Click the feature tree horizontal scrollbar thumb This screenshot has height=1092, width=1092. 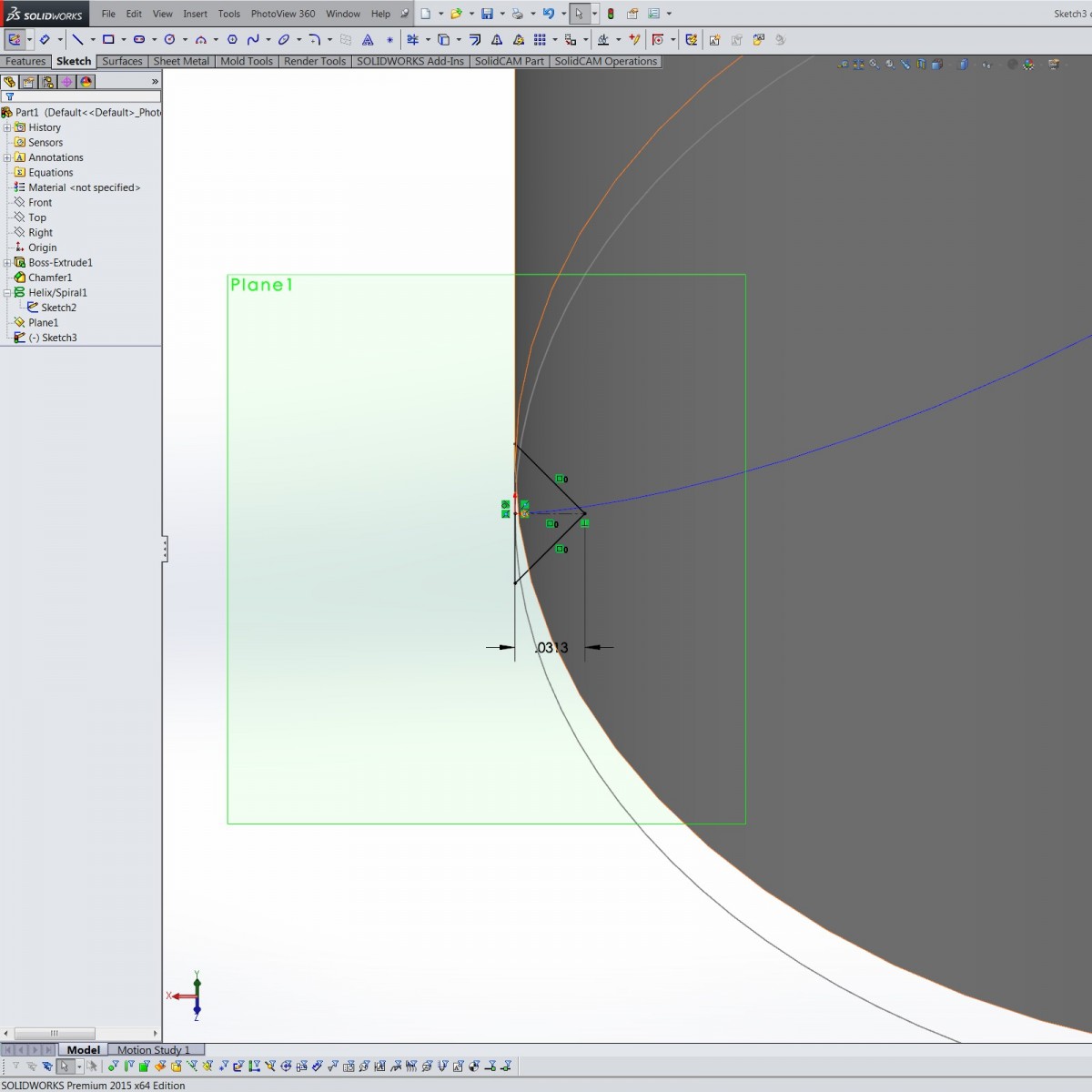[54, 1034]
